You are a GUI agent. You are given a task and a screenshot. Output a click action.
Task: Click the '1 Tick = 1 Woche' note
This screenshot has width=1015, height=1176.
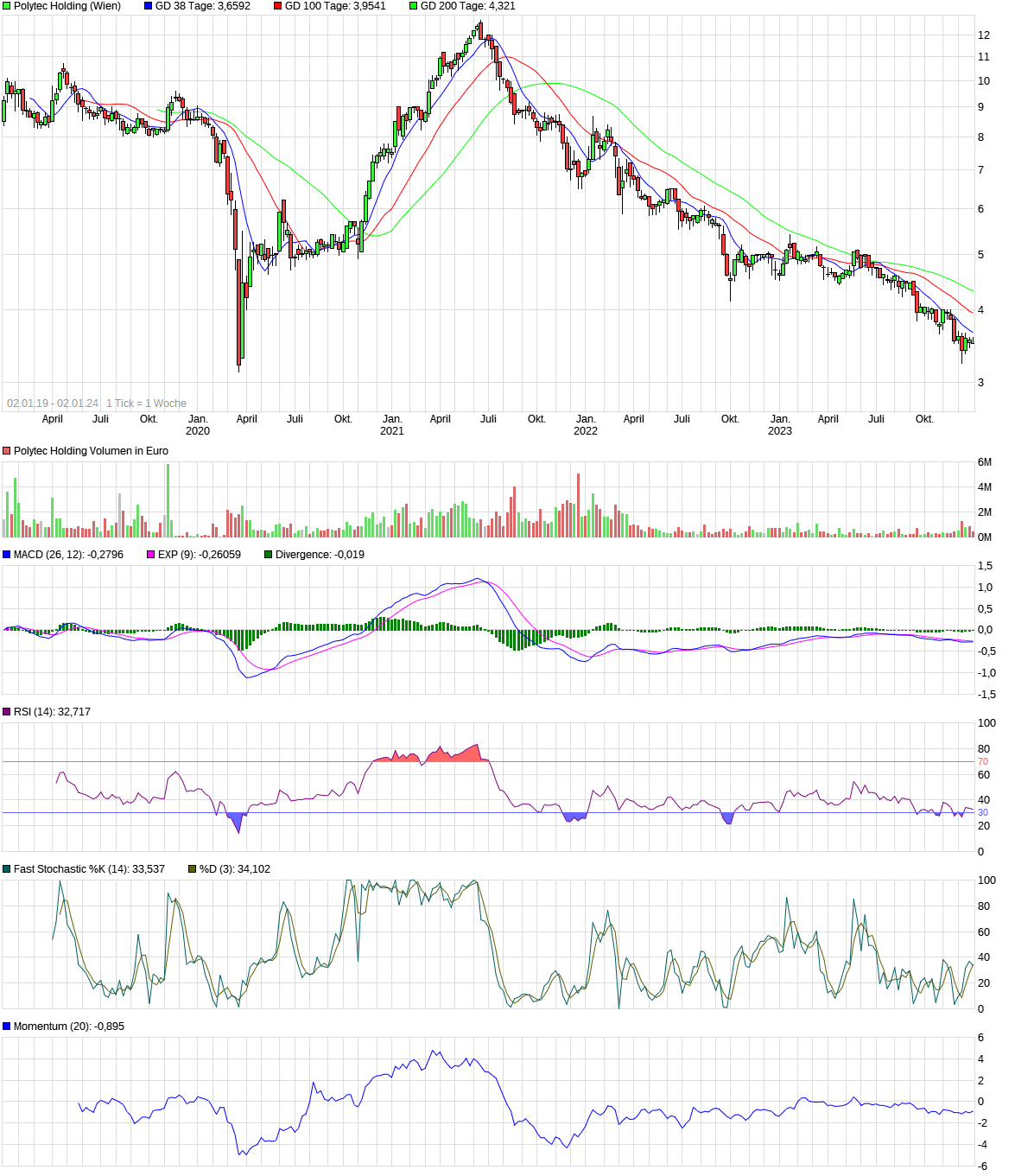point(146,404)
